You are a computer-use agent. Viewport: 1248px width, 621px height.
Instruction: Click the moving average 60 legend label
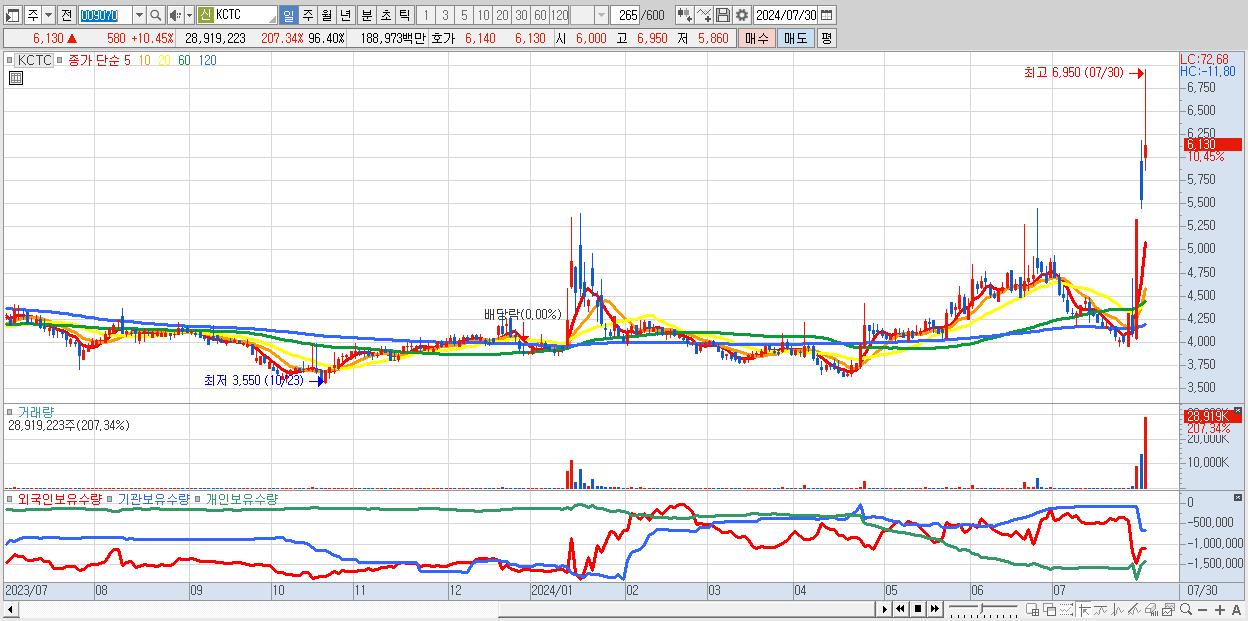point(184,60)
